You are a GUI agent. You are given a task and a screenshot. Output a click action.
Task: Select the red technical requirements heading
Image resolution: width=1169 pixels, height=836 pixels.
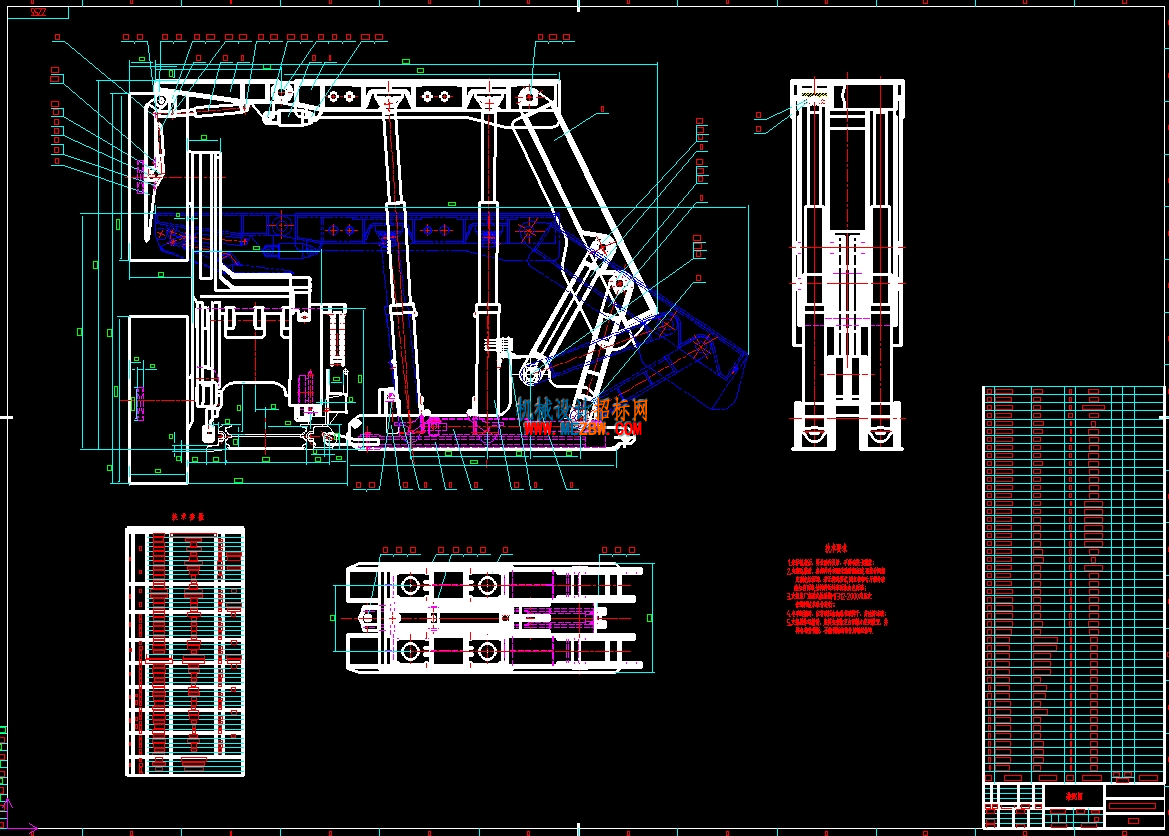(x=836, y=548)
